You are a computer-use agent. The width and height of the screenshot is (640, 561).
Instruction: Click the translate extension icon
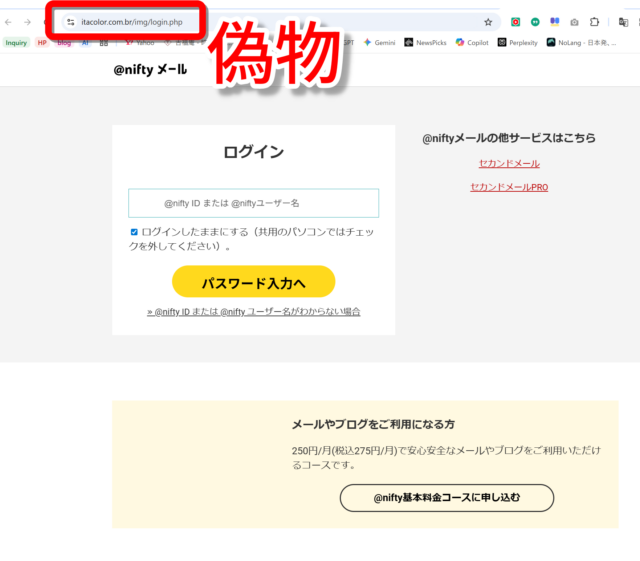pos(623,22)
